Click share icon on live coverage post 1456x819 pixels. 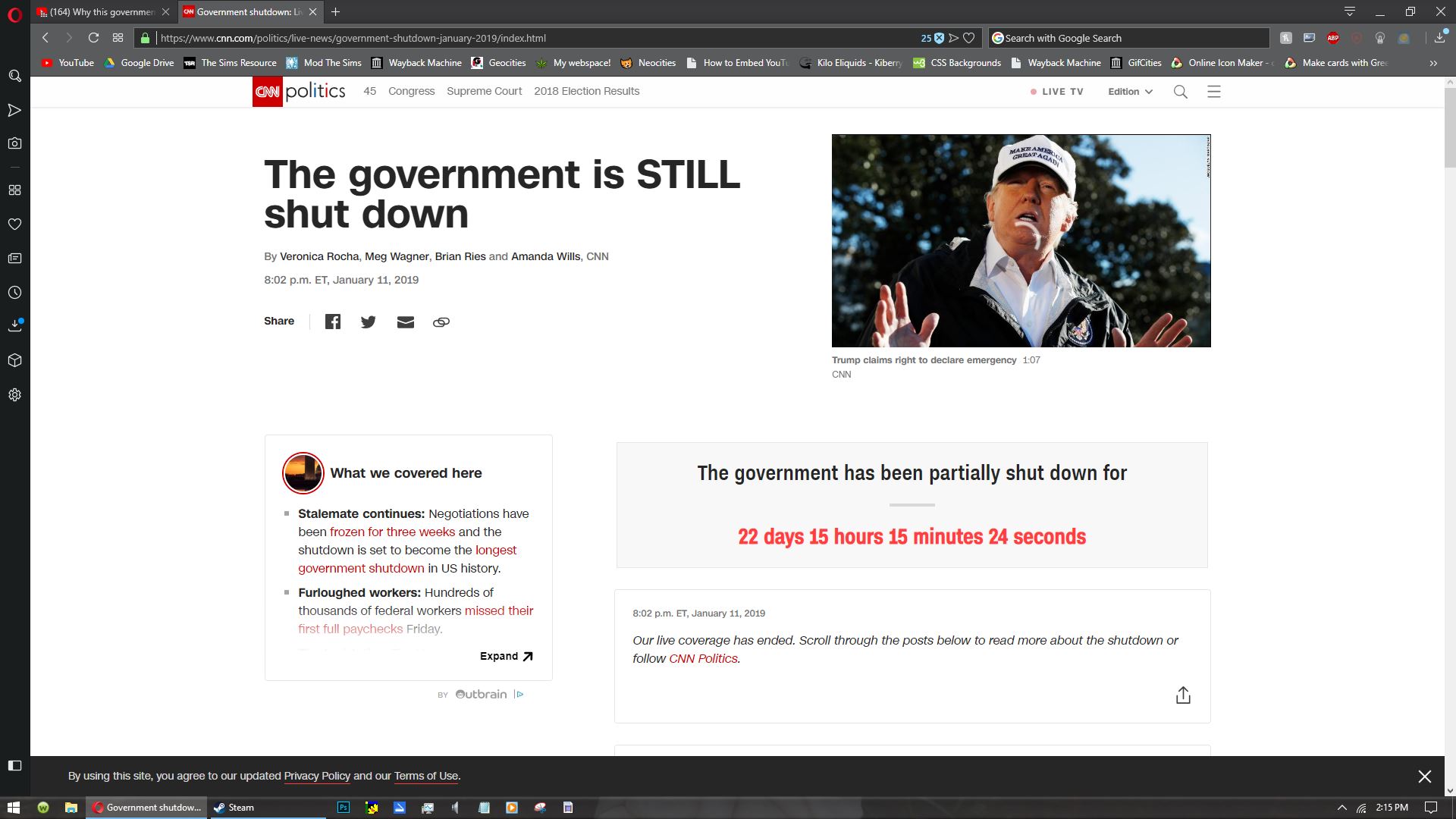[x=1183, y=695]
